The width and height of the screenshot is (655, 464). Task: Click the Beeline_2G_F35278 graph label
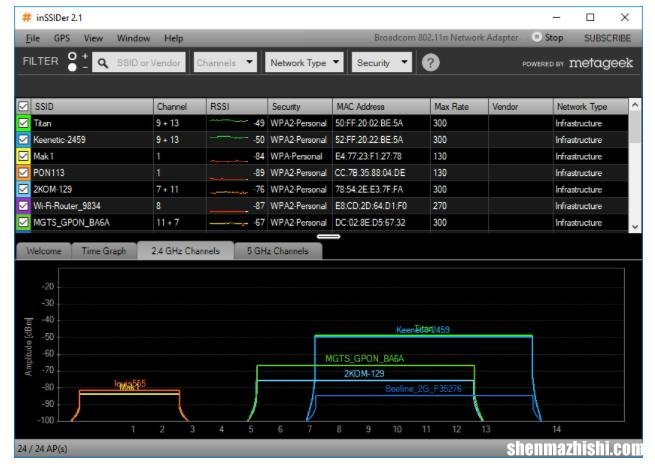click(423, 388)
